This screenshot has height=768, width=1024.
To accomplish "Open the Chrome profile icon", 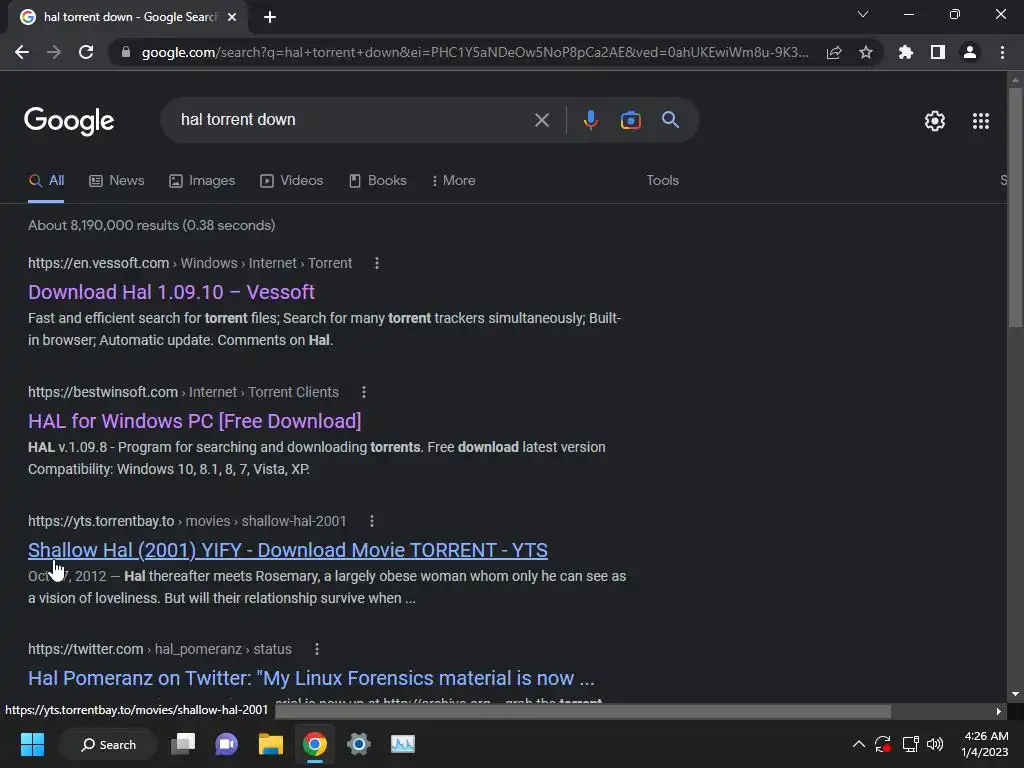I will coord(970,52).
